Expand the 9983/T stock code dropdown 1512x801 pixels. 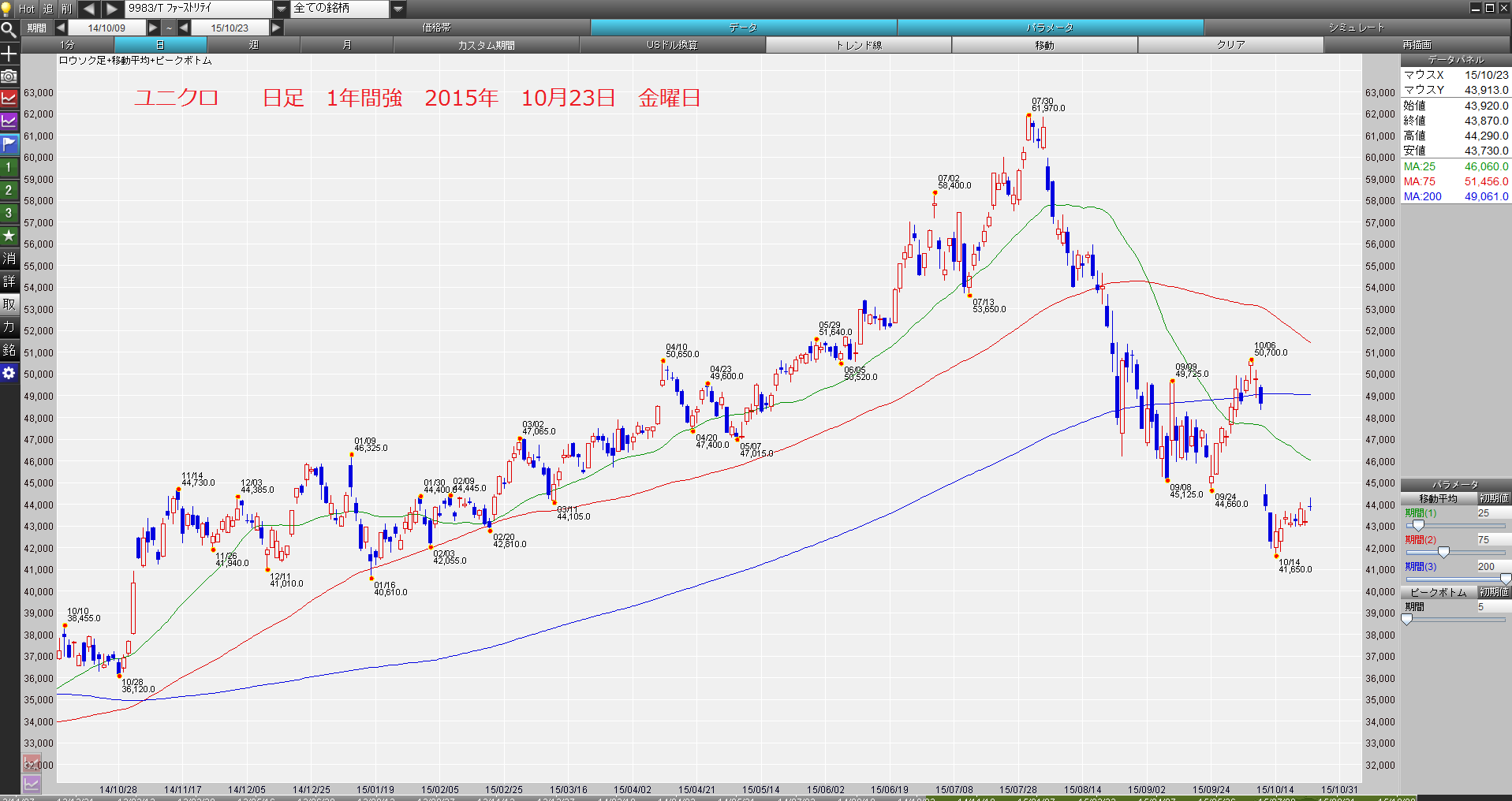coord(282,9)
